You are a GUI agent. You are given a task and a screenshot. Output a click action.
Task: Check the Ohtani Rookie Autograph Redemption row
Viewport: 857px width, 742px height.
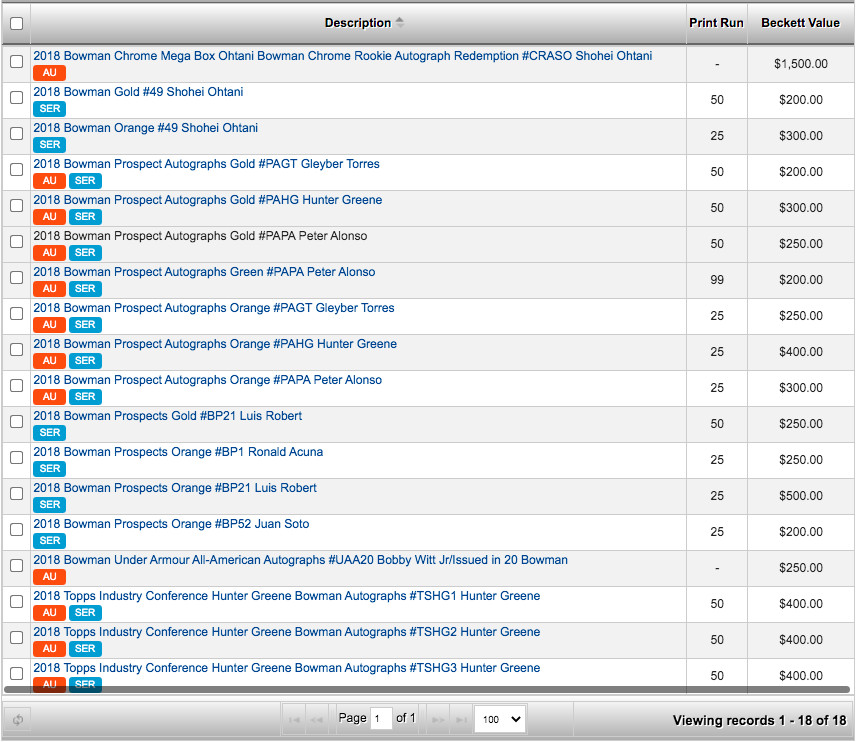(16, 61)
